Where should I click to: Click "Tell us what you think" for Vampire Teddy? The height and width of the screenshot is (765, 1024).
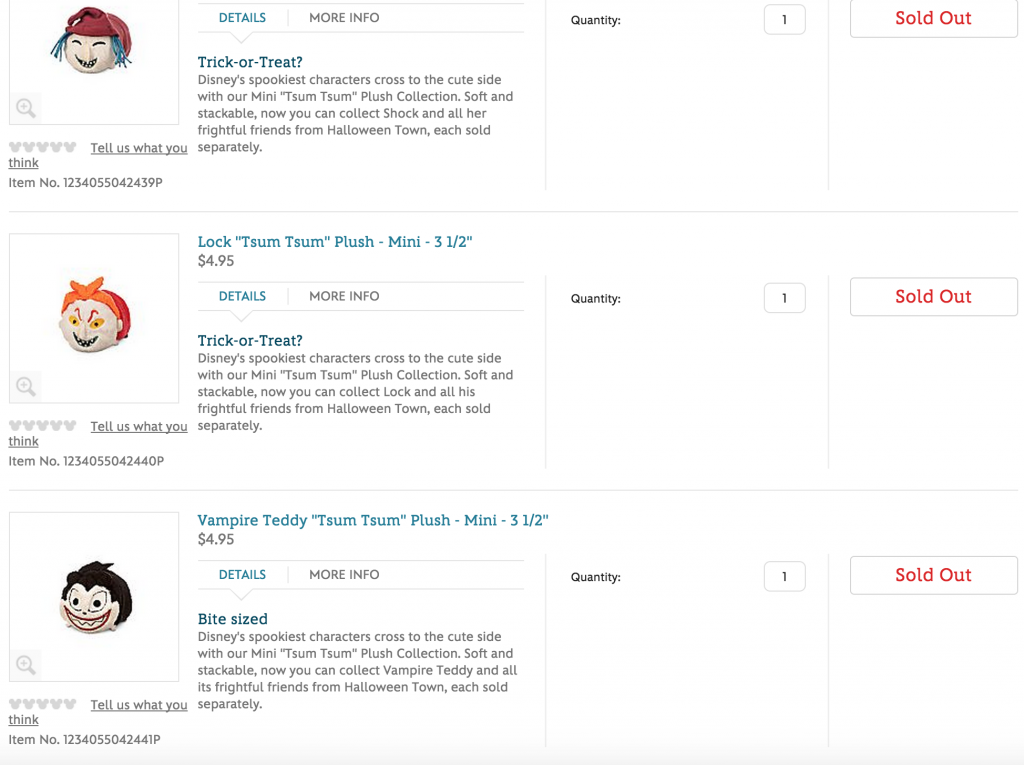(x=139, y=704)
